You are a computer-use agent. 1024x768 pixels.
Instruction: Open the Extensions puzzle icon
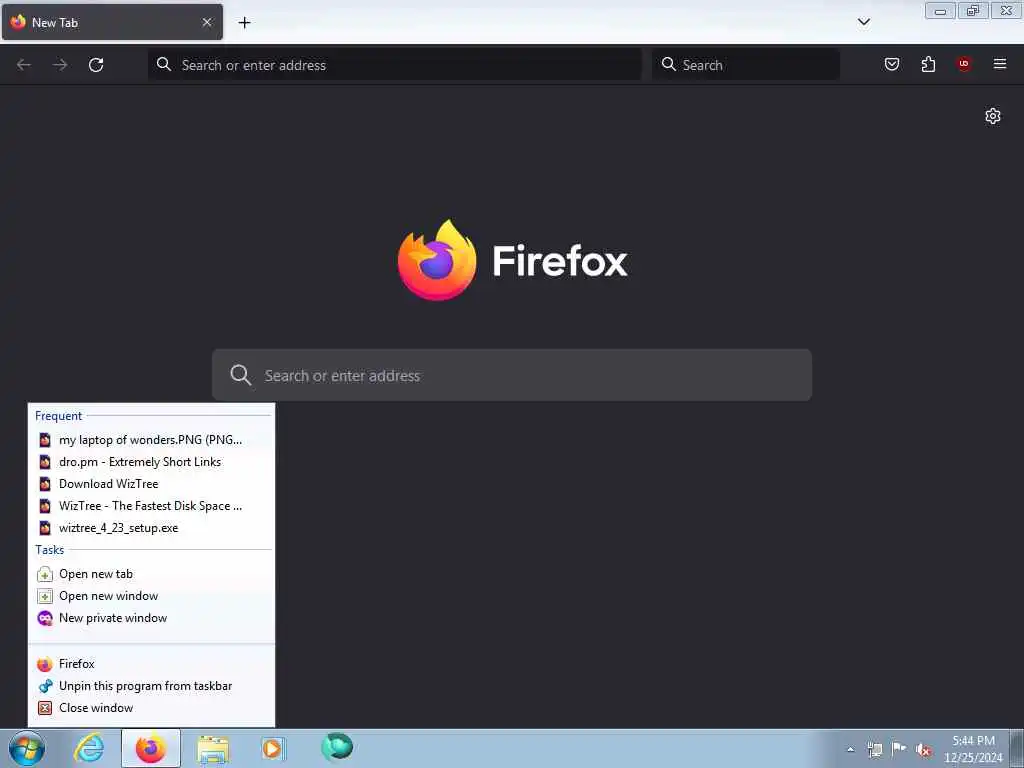pos(928,64)
